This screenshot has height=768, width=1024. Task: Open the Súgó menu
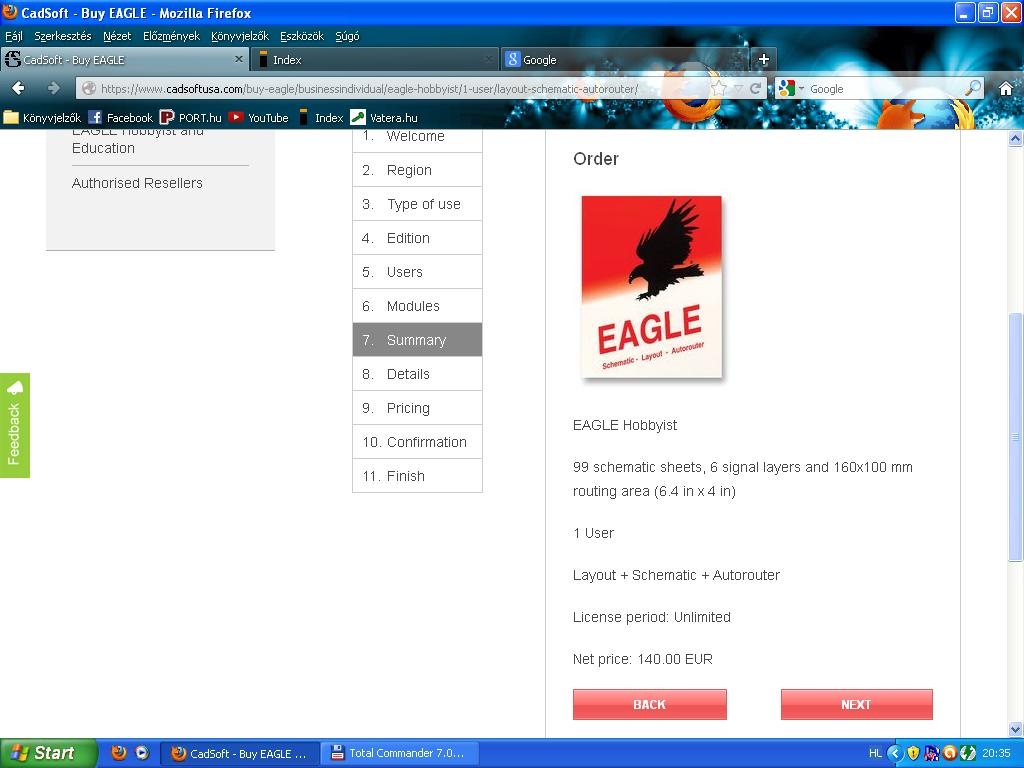click(347, 36)
